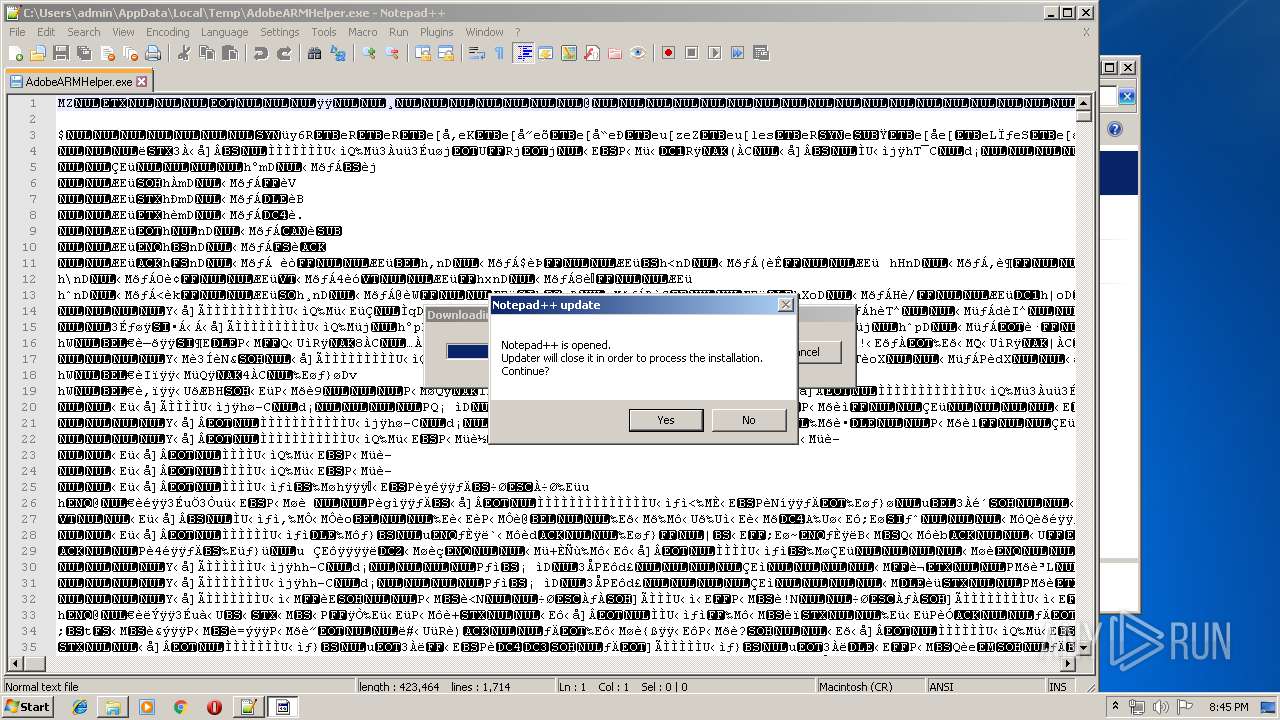
Task: Click the vertical scrollbar down arrow
Action: pos(1084,648)
